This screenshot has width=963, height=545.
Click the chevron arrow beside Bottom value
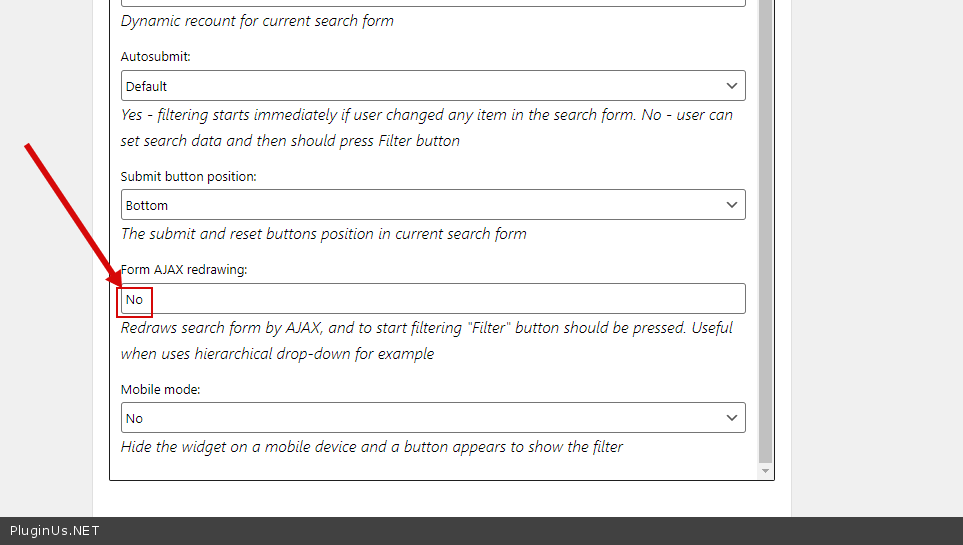pos(732,205)
